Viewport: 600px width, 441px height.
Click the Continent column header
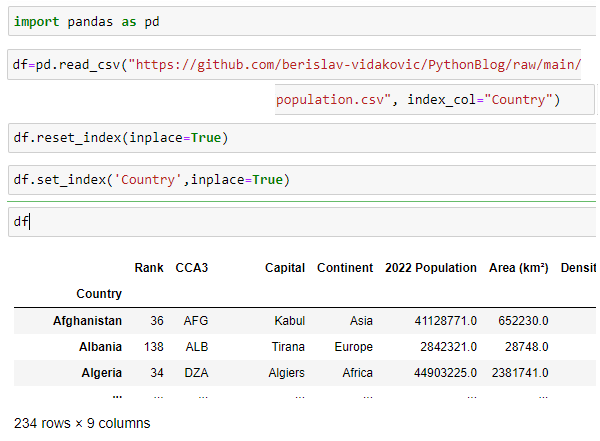(x=345, y=268)
